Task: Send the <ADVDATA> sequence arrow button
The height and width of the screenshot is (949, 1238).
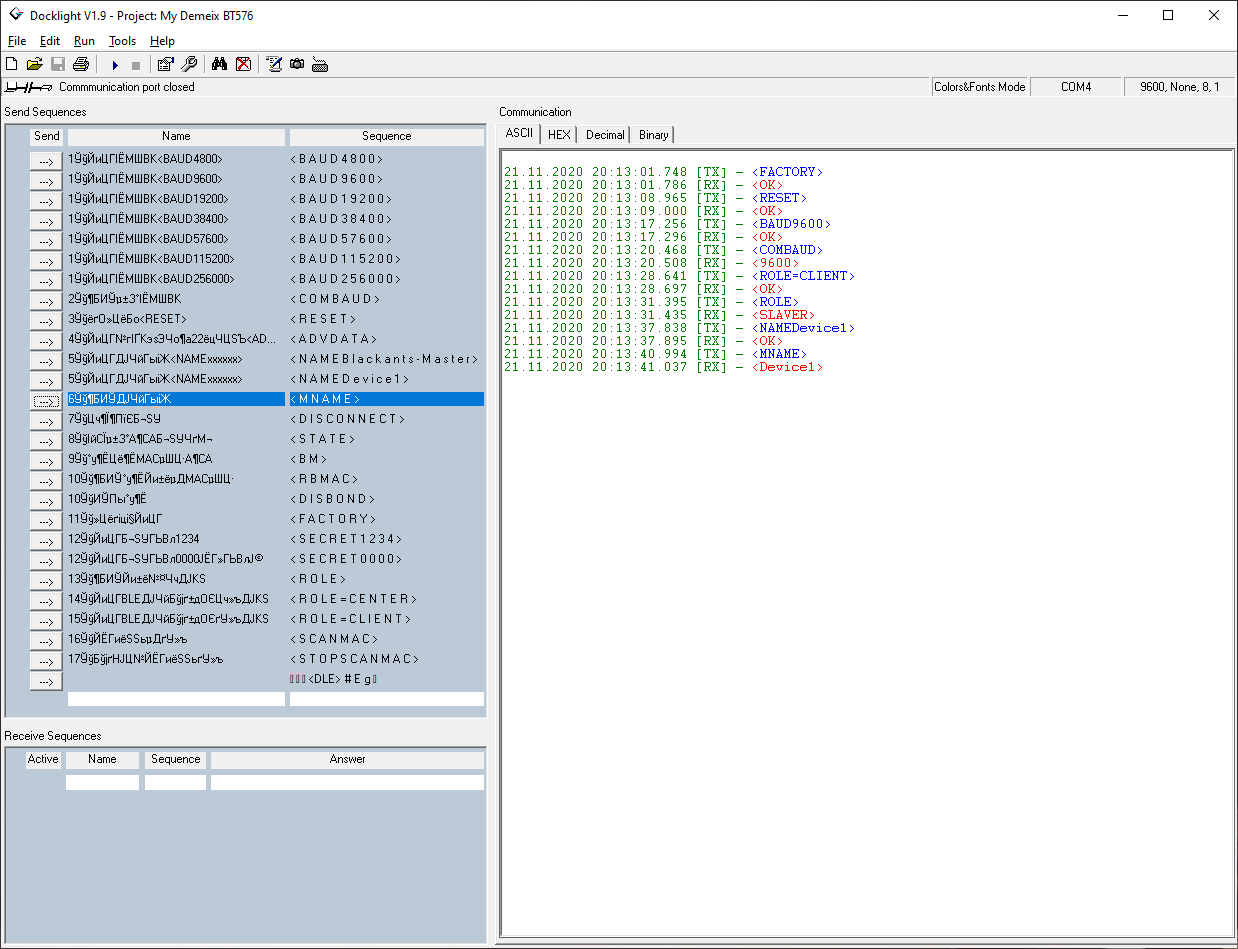Action: click(46, 340)
